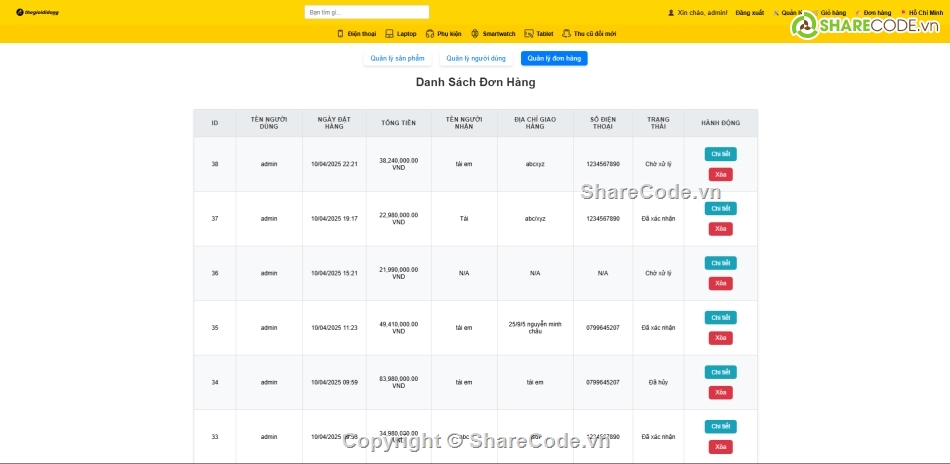View Chi tiết for order 33
950x464 pixels.
pyautogui.click(x=720, y=426)
